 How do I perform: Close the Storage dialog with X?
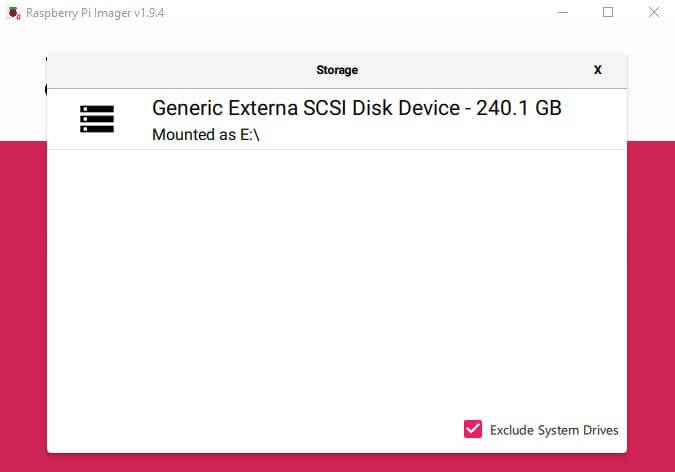click(598, 70)
